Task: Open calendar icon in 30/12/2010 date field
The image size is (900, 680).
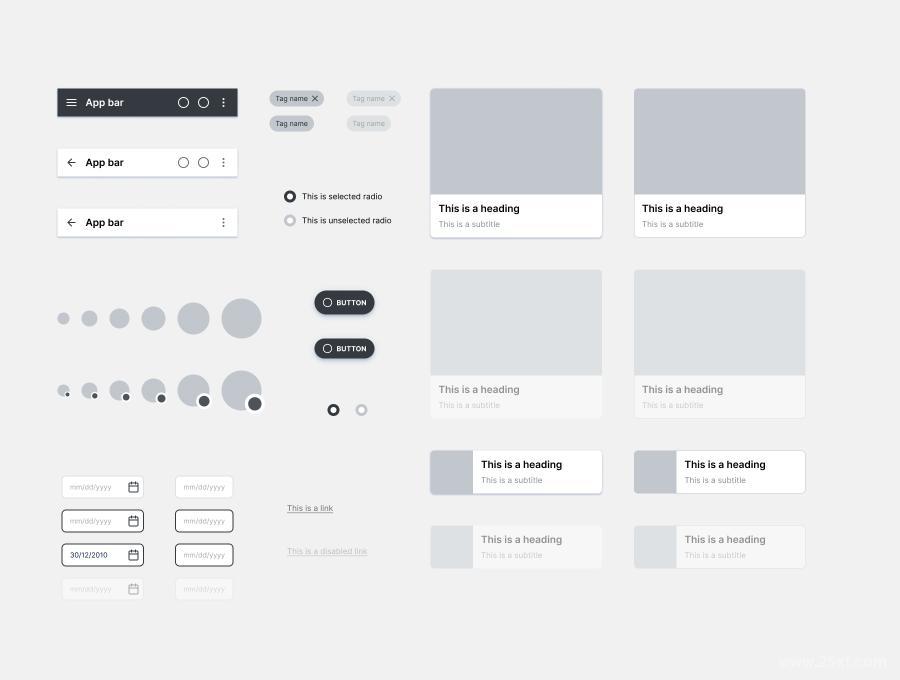Action: coord(133,555)
